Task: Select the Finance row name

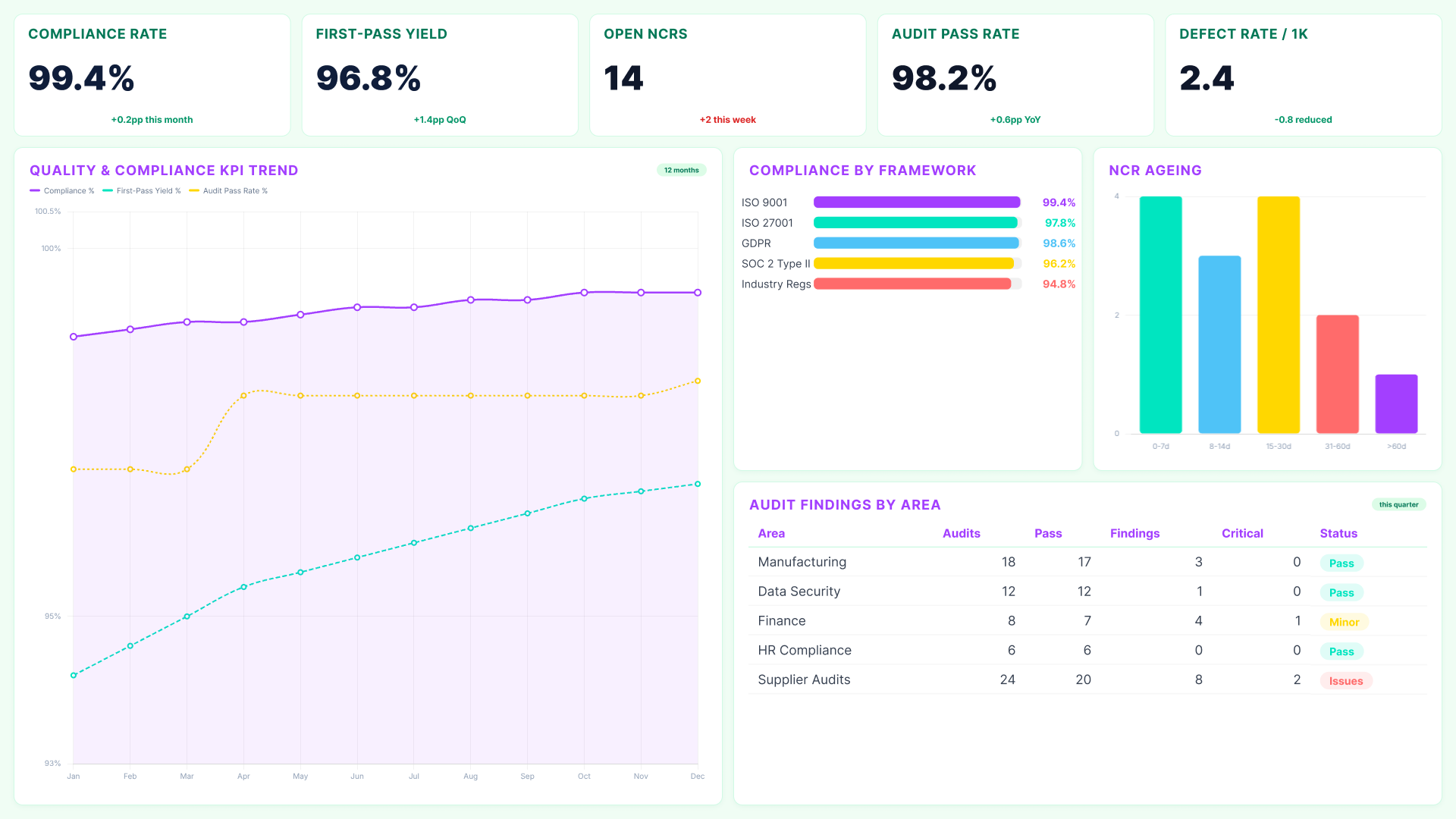Action: click(x=781, y=621)
